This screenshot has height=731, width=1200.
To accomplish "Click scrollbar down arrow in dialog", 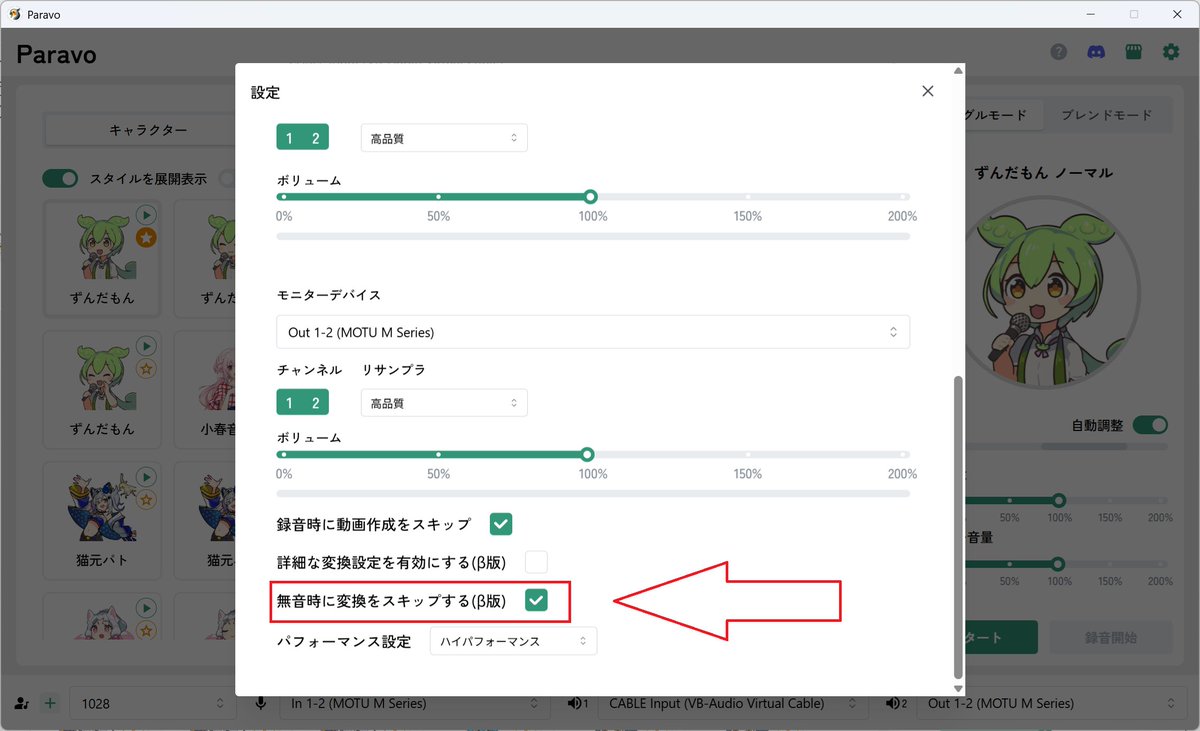I will pos(958,689).
